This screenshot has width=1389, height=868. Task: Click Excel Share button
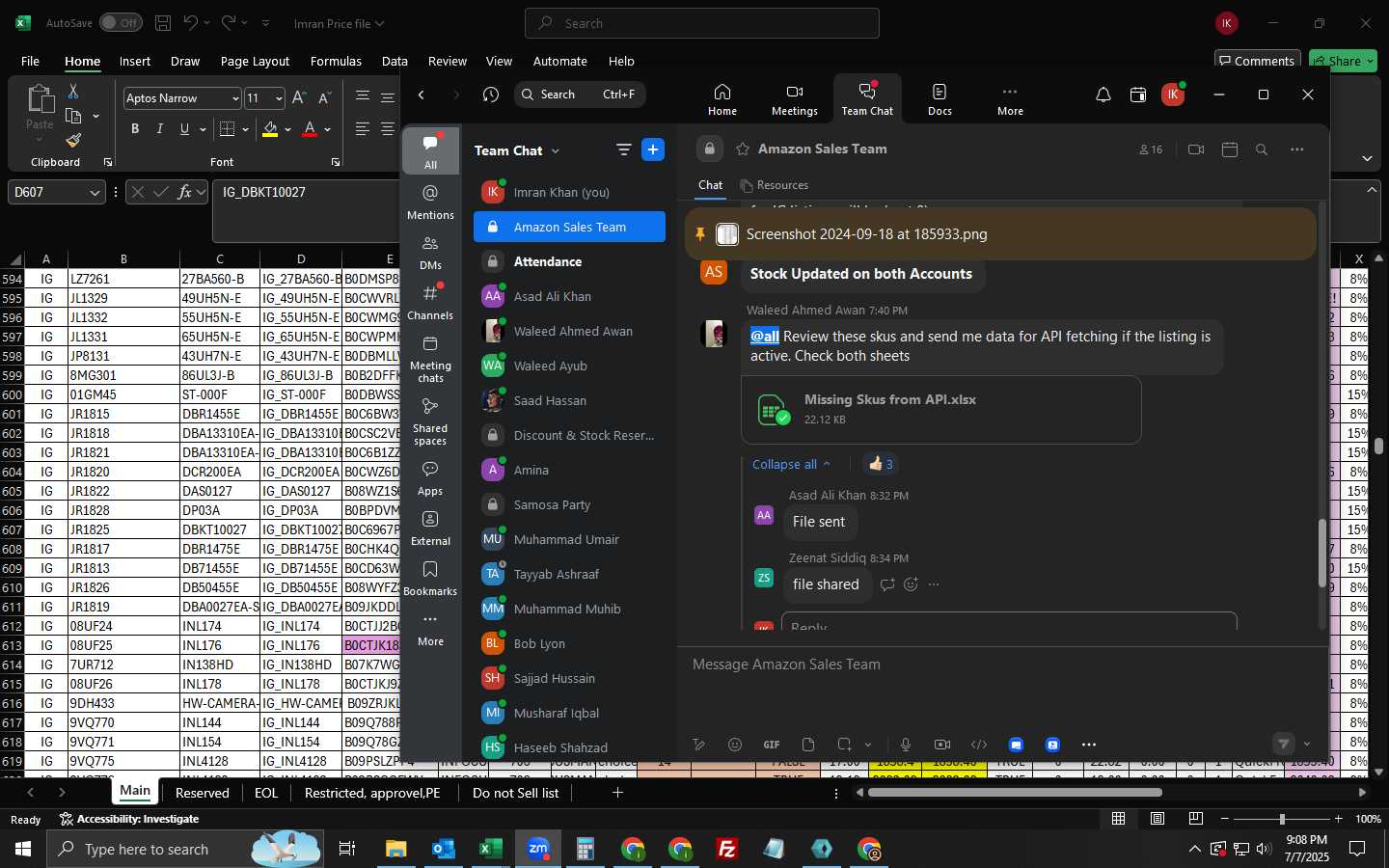[x=1345, y=60]
